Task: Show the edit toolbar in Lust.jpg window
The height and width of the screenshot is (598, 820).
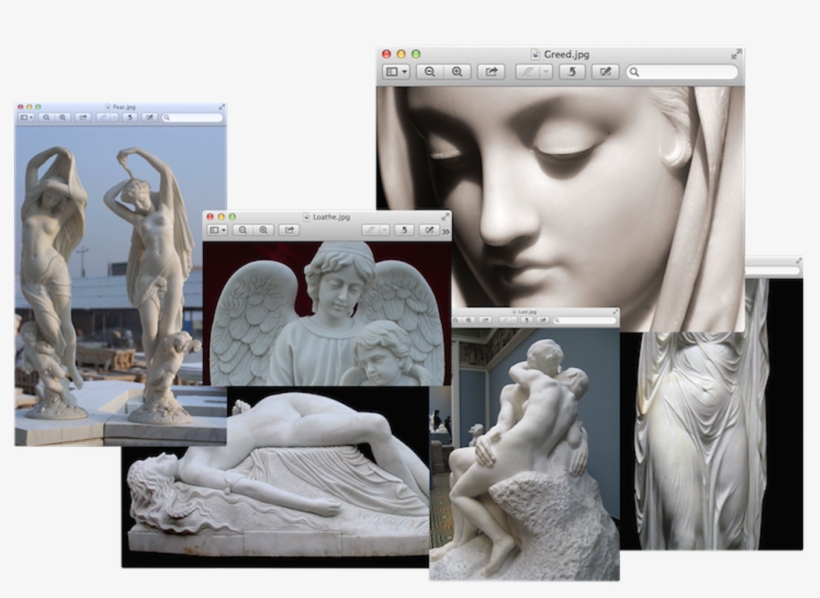Action: [543, 320]
